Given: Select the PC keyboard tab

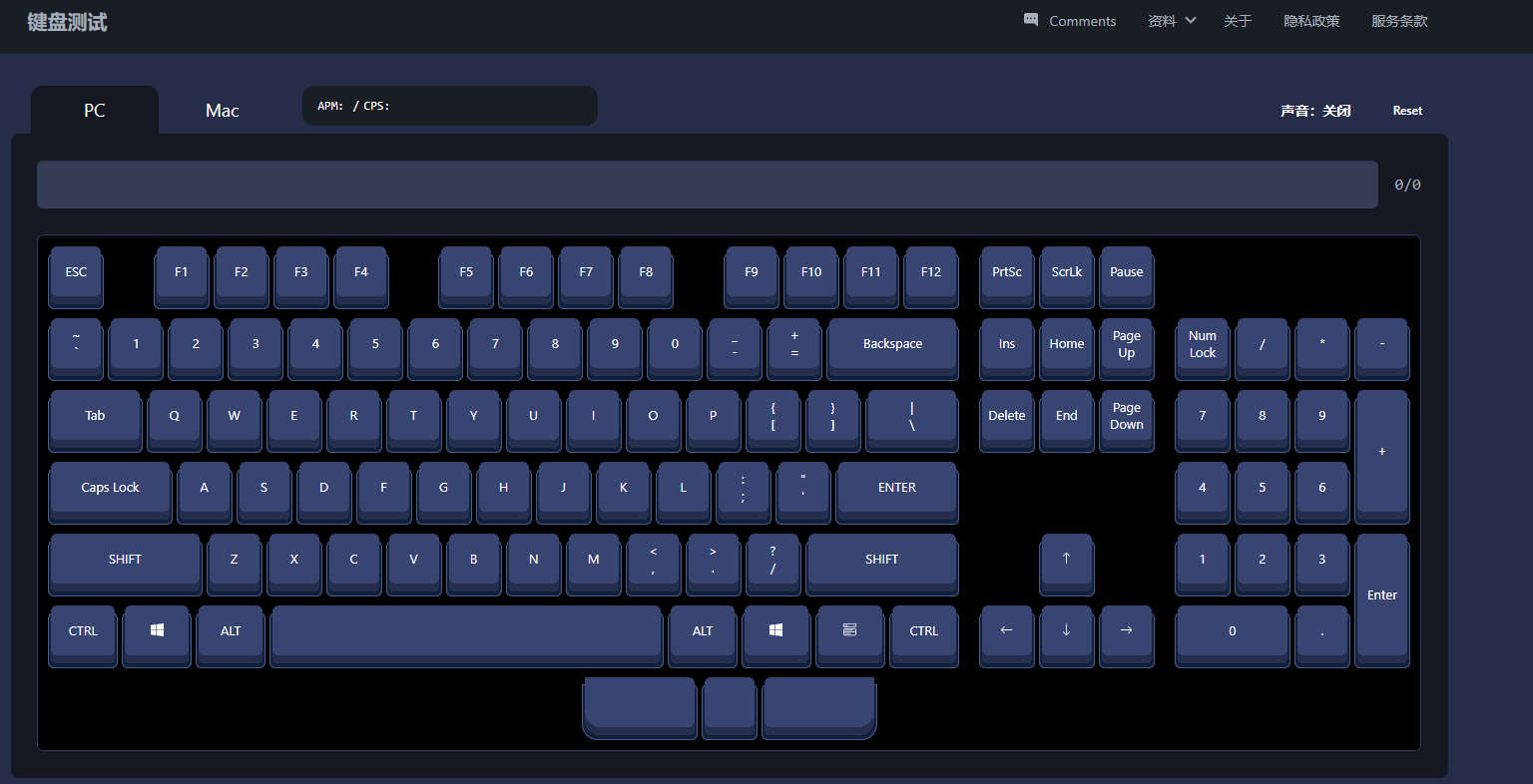Looking at the screenshot, I should pyautogui.click(x=95, y=111).
